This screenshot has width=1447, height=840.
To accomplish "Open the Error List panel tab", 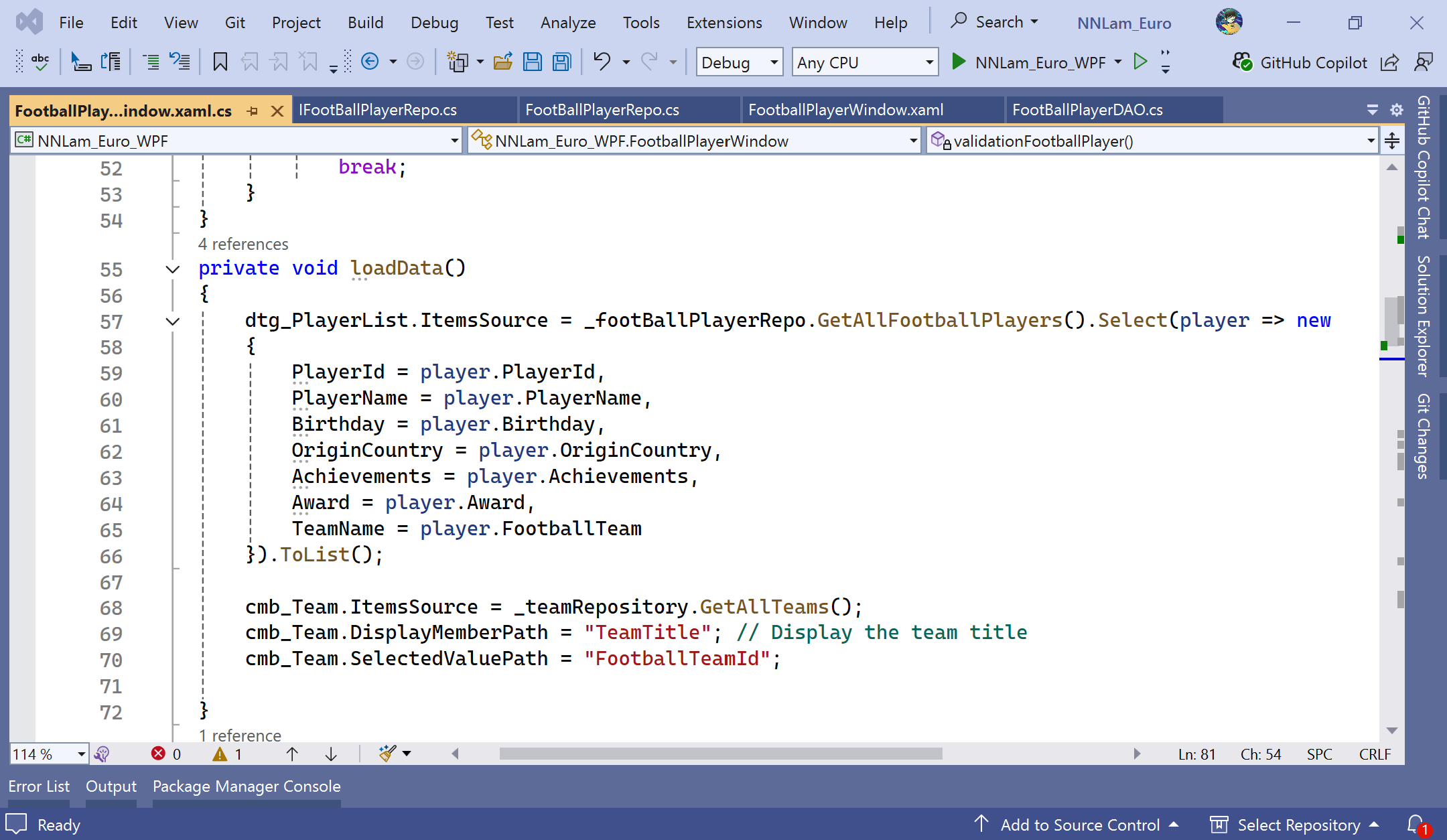I will pyautogui.click(x=39, y=786).
